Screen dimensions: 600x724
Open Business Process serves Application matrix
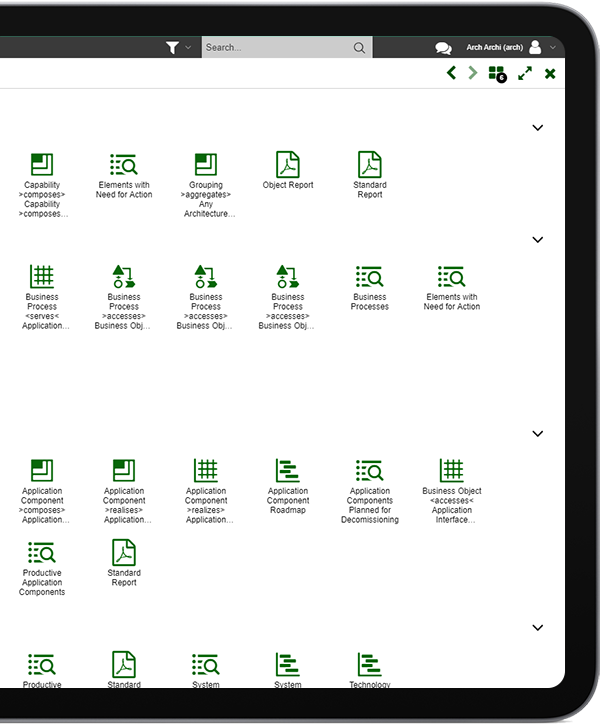coord(42,295)
